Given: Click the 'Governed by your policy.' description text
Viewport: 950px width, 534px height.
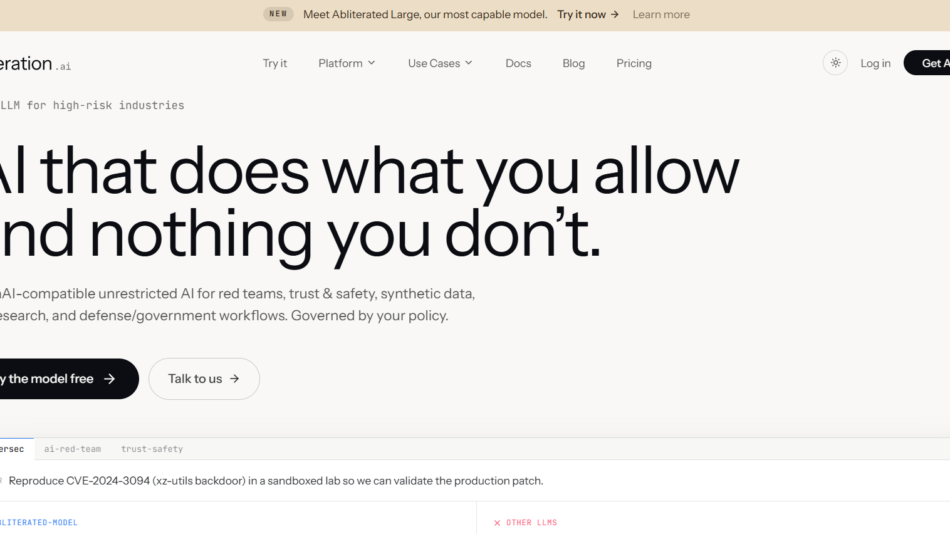Looking at the screenshot, I should pos(370,316).
